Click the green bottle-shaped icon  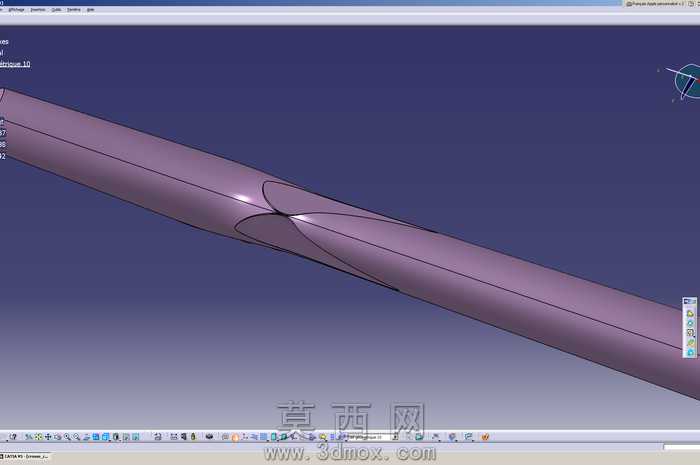pyautogui.click(x=193, y=437)
